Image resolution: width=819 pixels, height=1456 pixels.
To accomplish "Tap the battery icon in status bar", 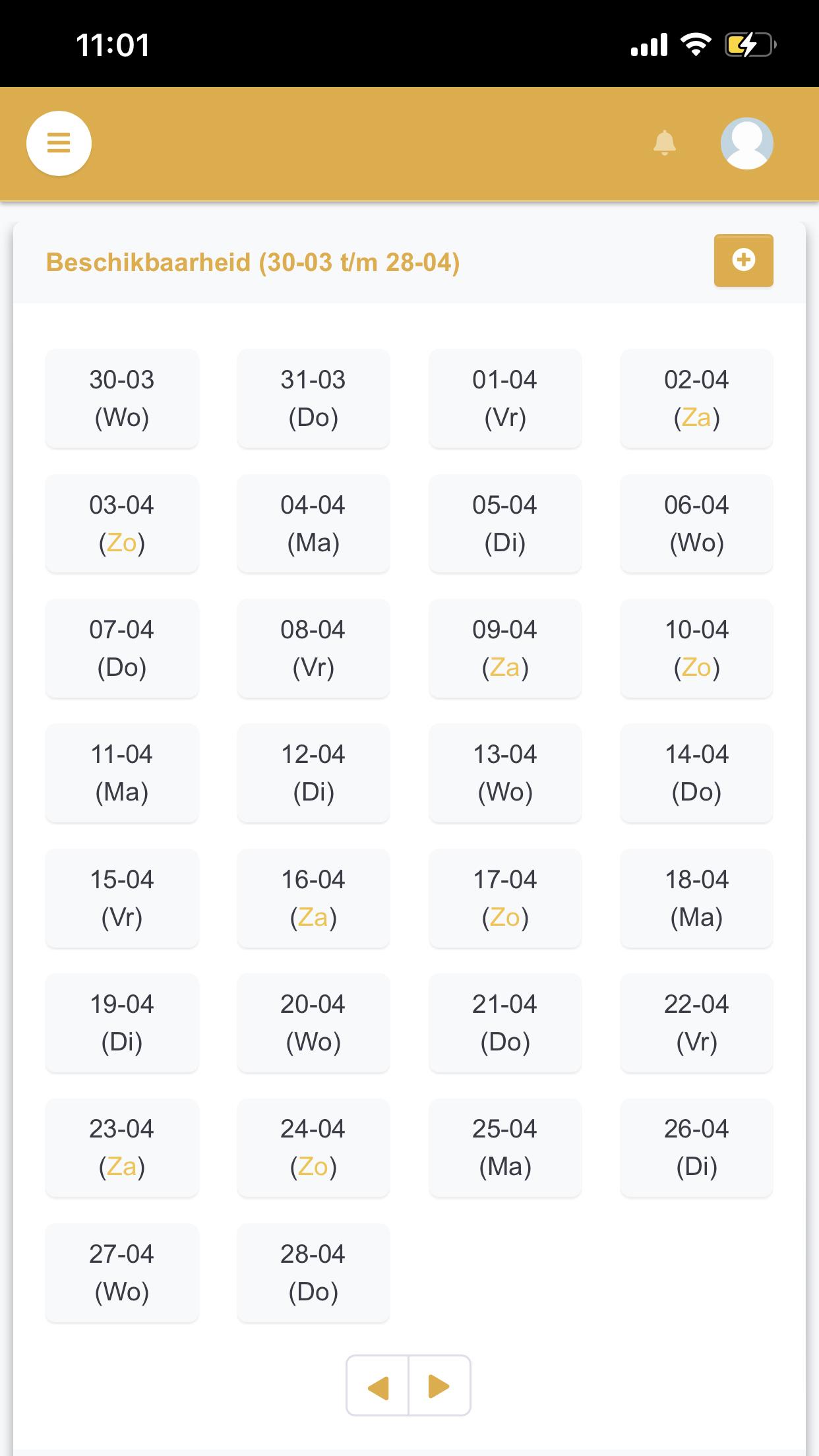I will point(750,45).
